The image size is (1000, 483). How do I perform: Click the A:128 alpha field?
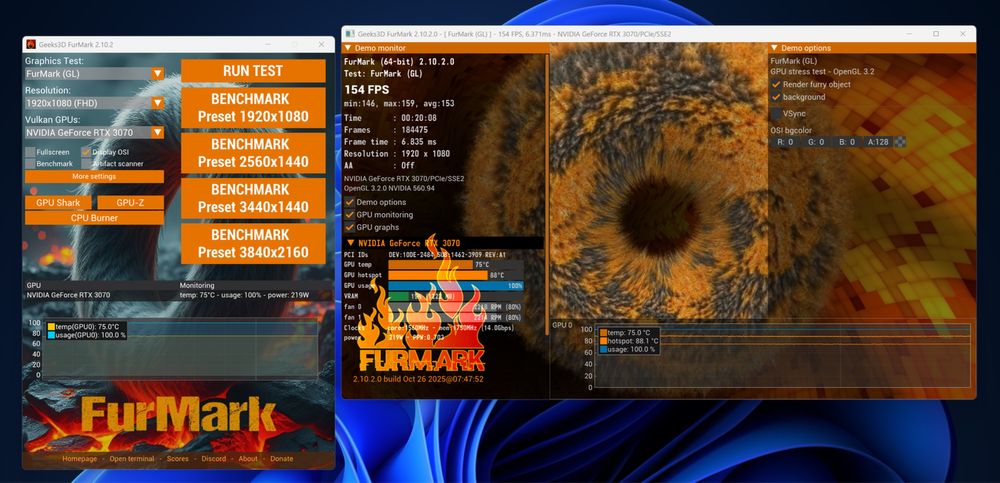click(x=878, y=142)
